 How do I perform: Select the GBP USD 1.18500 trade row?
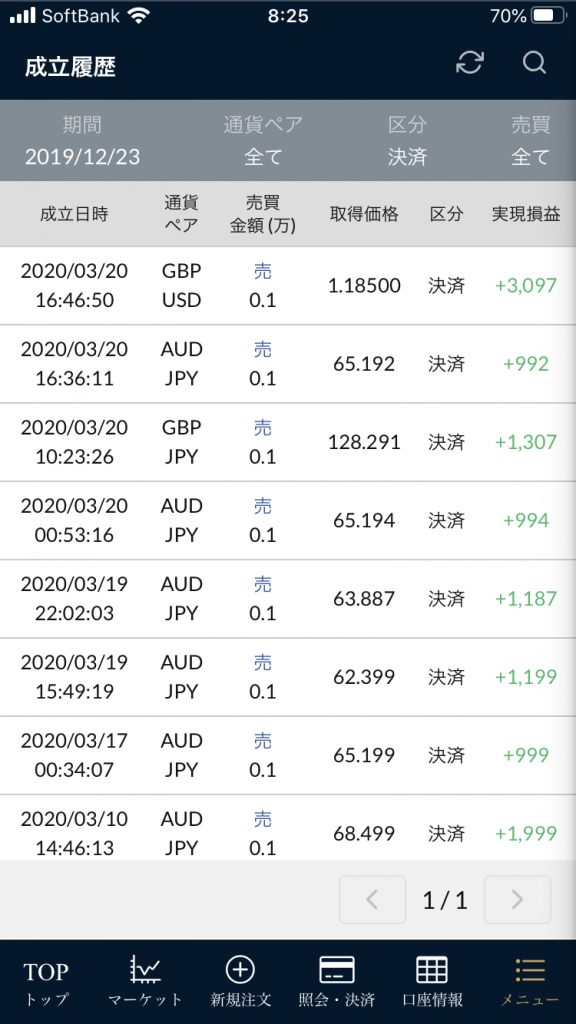288,285
